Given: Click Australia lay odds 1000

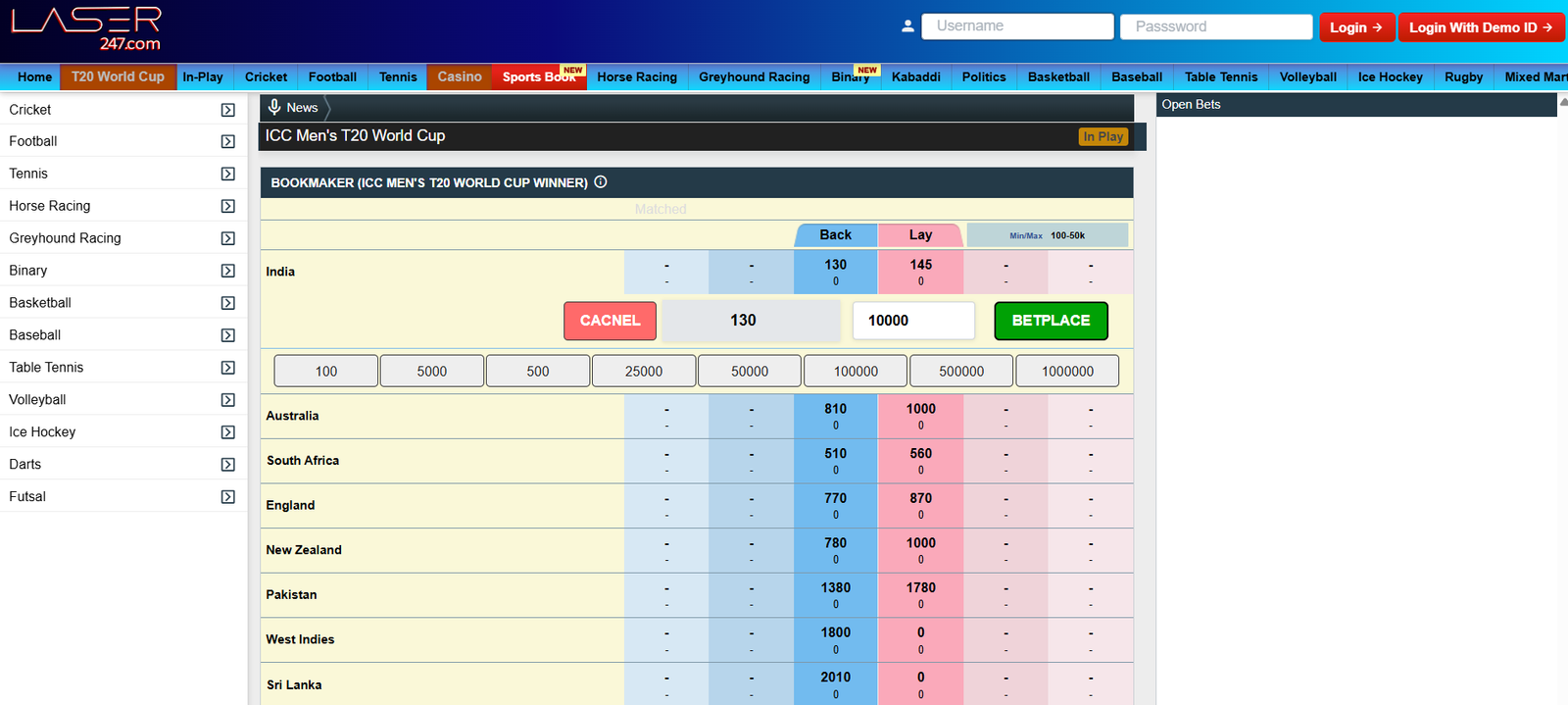Looking at the screenshot, I should (x=921, y=417).
